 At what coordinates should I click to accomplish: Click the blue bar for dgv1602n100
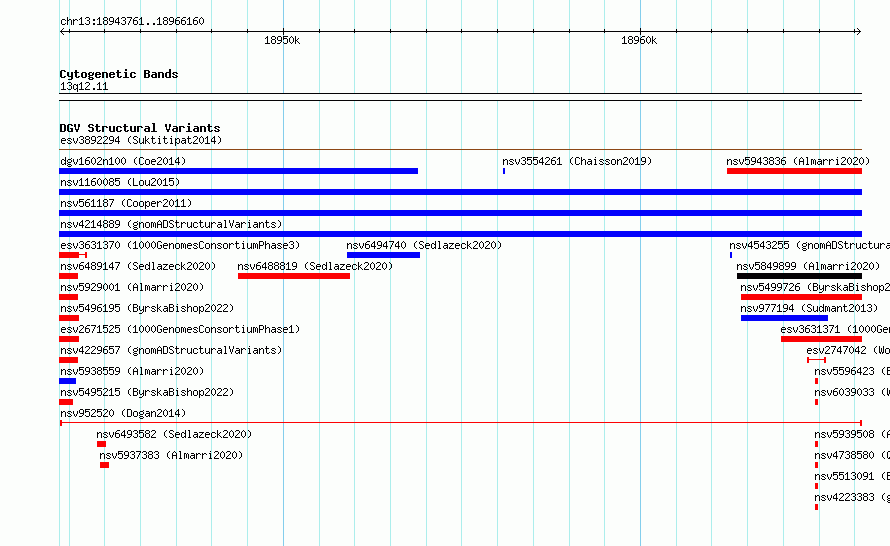pyautogui.click(x=238, y=171)
